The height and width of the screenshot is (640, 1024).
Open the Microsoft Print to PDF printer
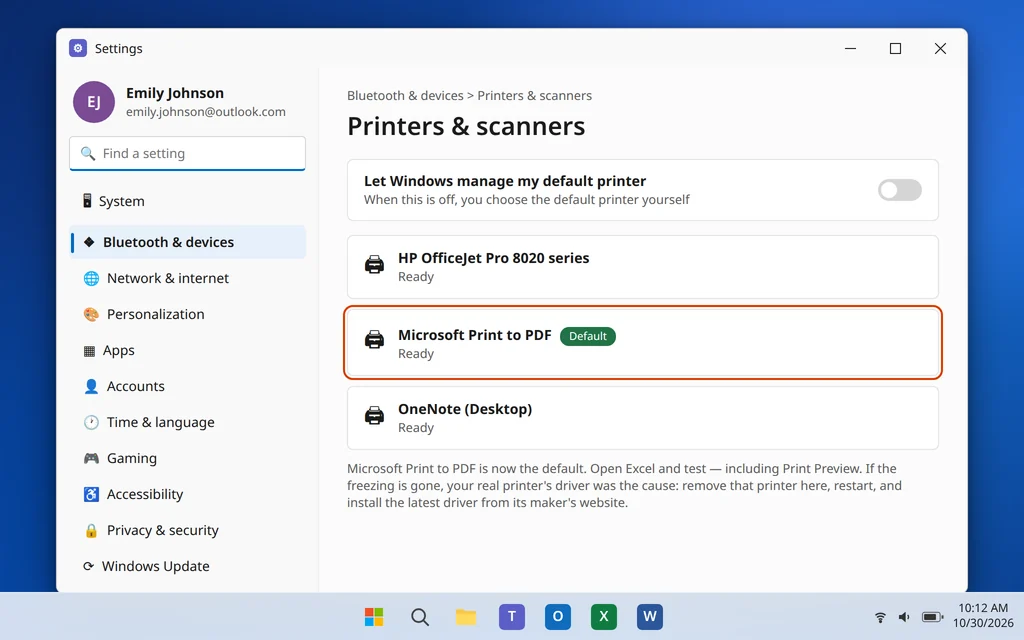click(643, 342)
